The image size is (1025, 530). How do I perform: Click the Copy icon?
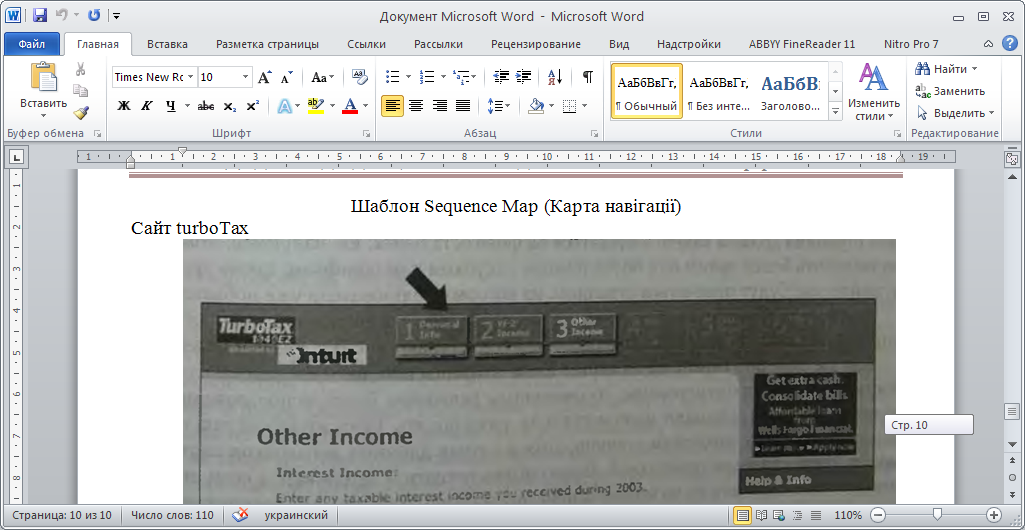point(81,91)
